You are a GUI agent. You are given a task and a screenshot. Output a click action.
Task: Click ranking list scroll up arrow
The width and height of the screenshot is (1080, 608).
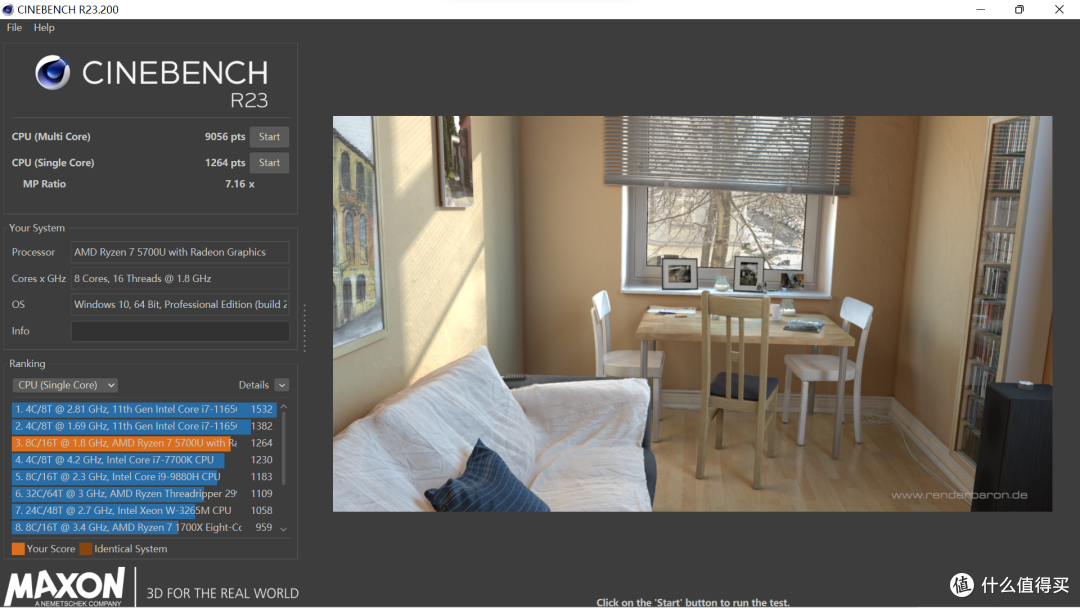(x=284, y=408)
